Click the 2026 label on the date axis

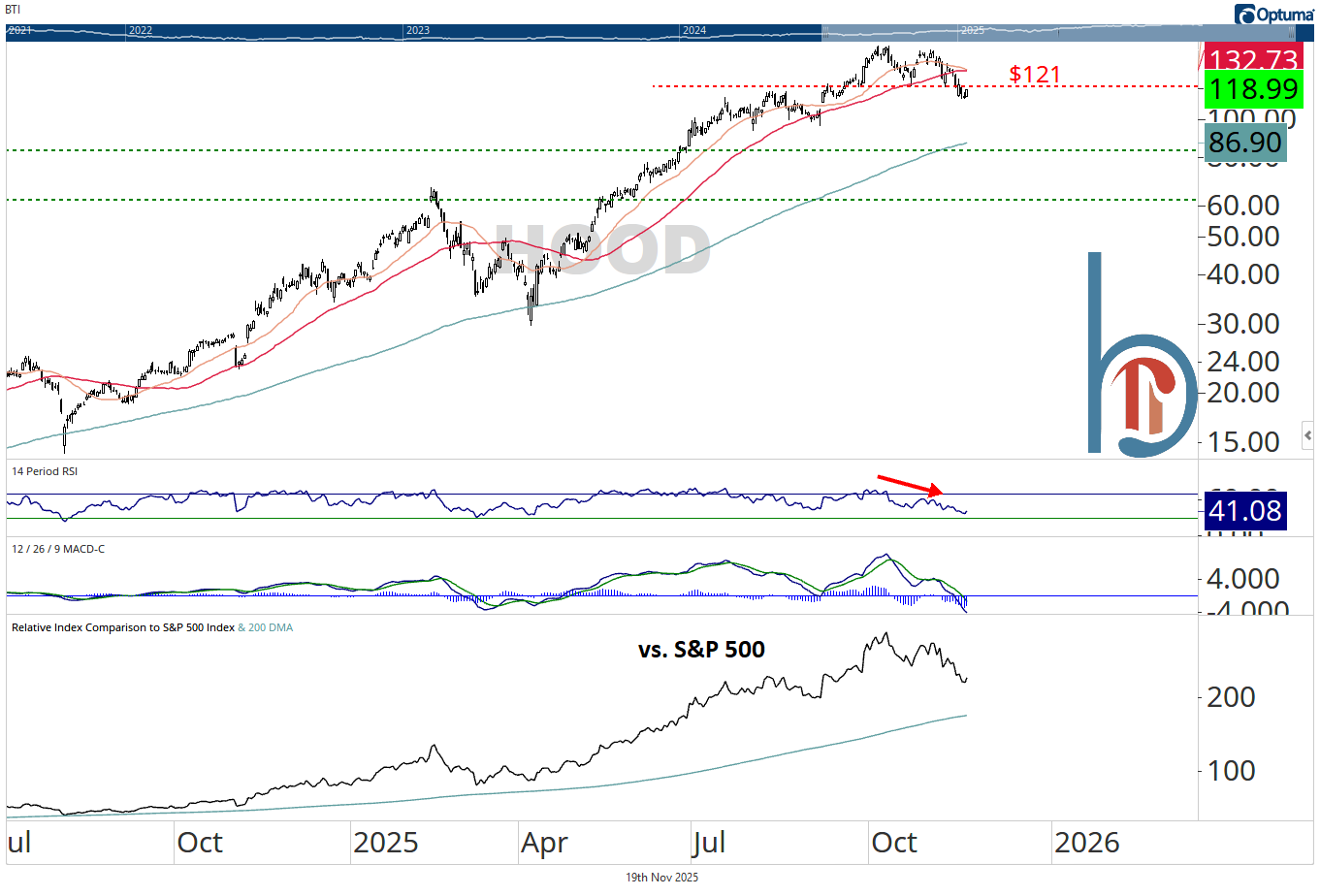pyautogui.click(x=1086, y=843)
